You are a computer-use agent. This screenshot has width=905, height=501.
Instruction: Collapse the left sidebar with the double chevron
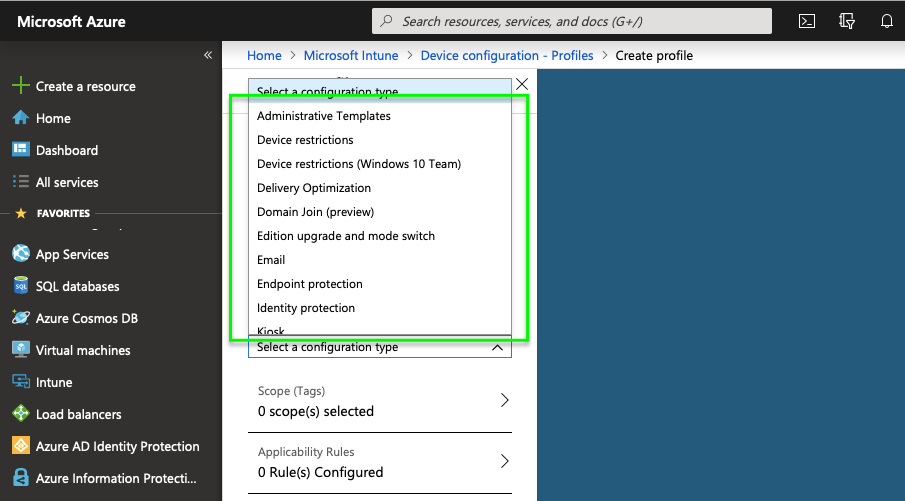pos(208,55)
